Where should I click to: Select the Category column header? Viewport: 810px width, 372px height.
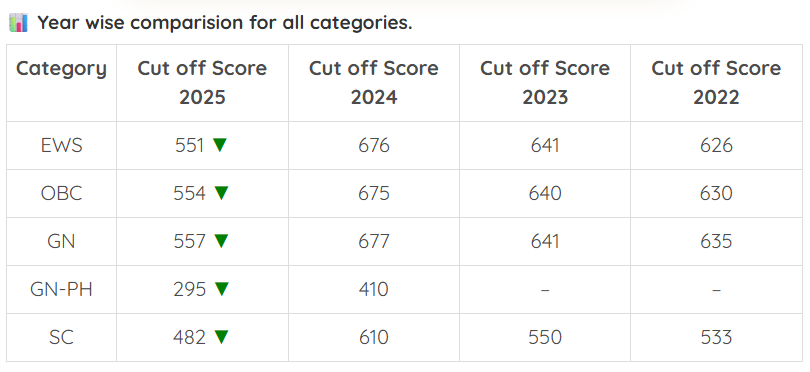click(x=61, y=83)
